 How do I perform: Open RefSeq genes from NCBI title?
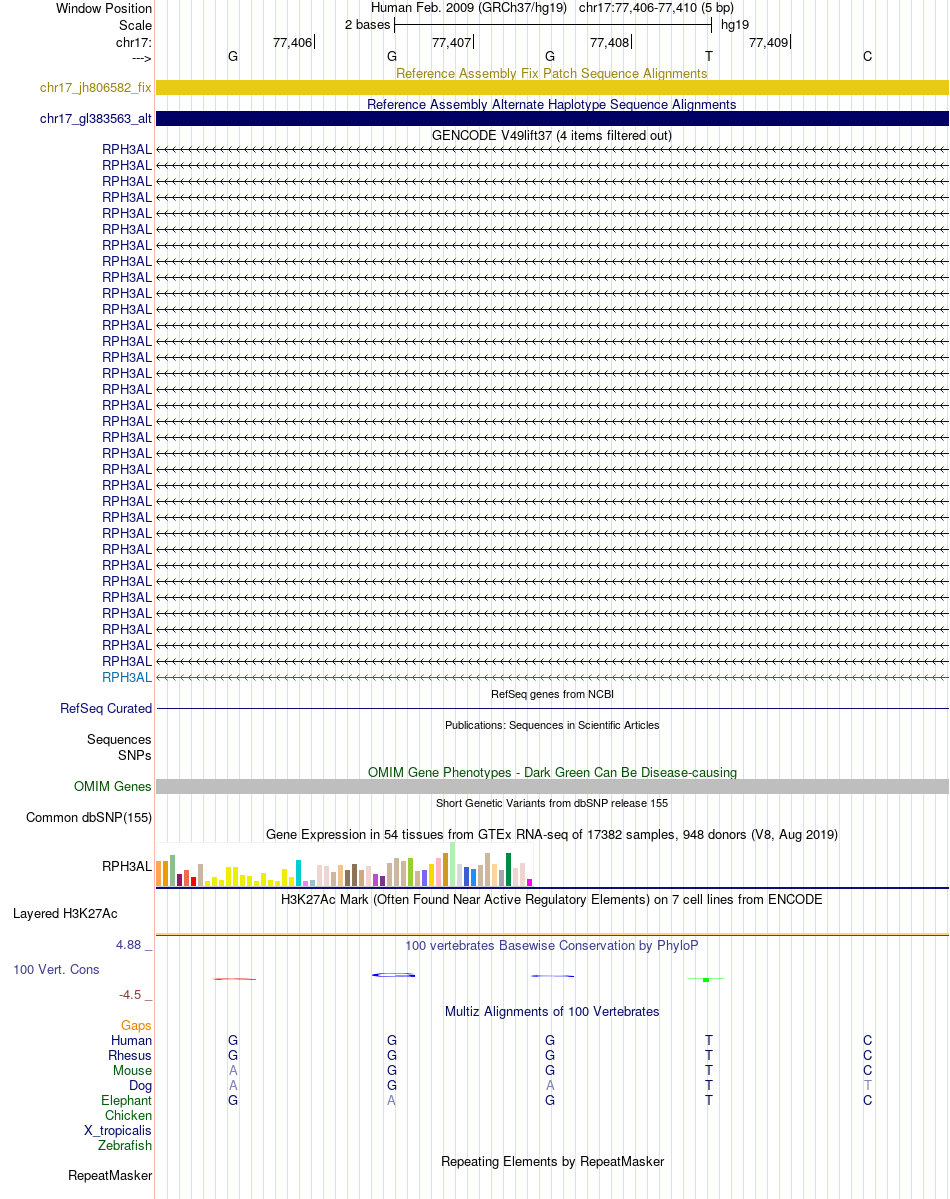coord(551,694)
